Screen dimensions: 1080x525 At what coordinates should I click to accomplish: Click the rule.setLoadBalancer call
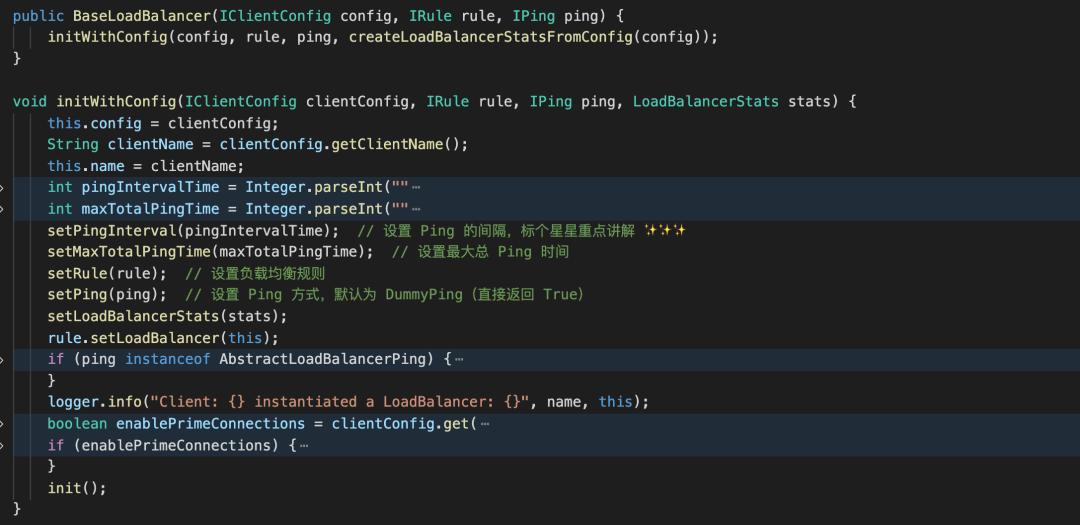[163, 338]
